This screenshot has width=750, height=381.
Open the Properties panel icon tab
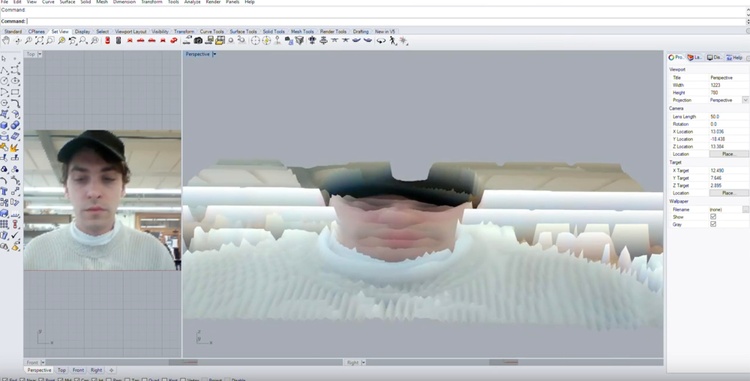click(676, 57)
